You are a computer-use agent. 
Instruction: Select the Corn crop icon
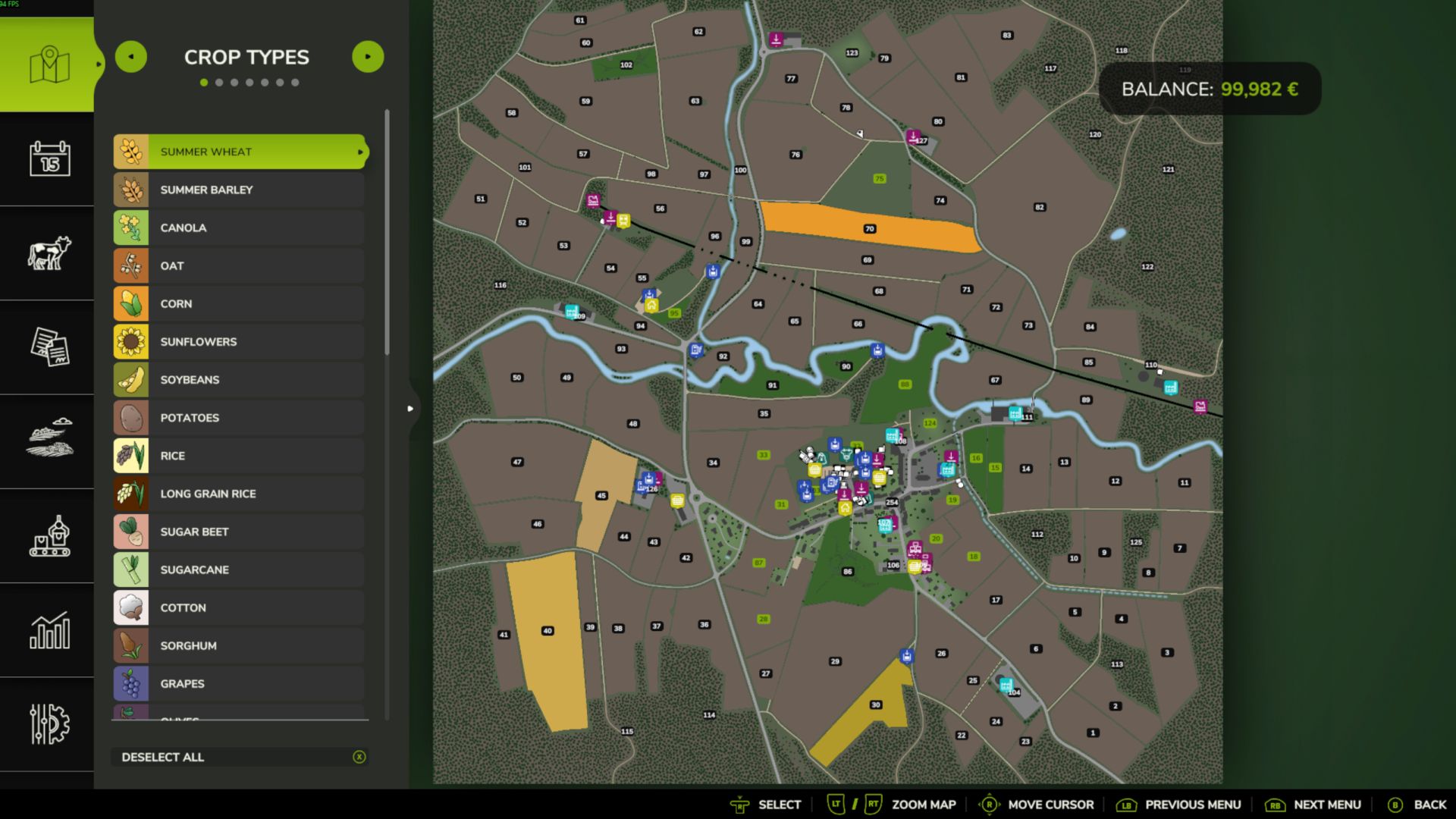point(132,303)
